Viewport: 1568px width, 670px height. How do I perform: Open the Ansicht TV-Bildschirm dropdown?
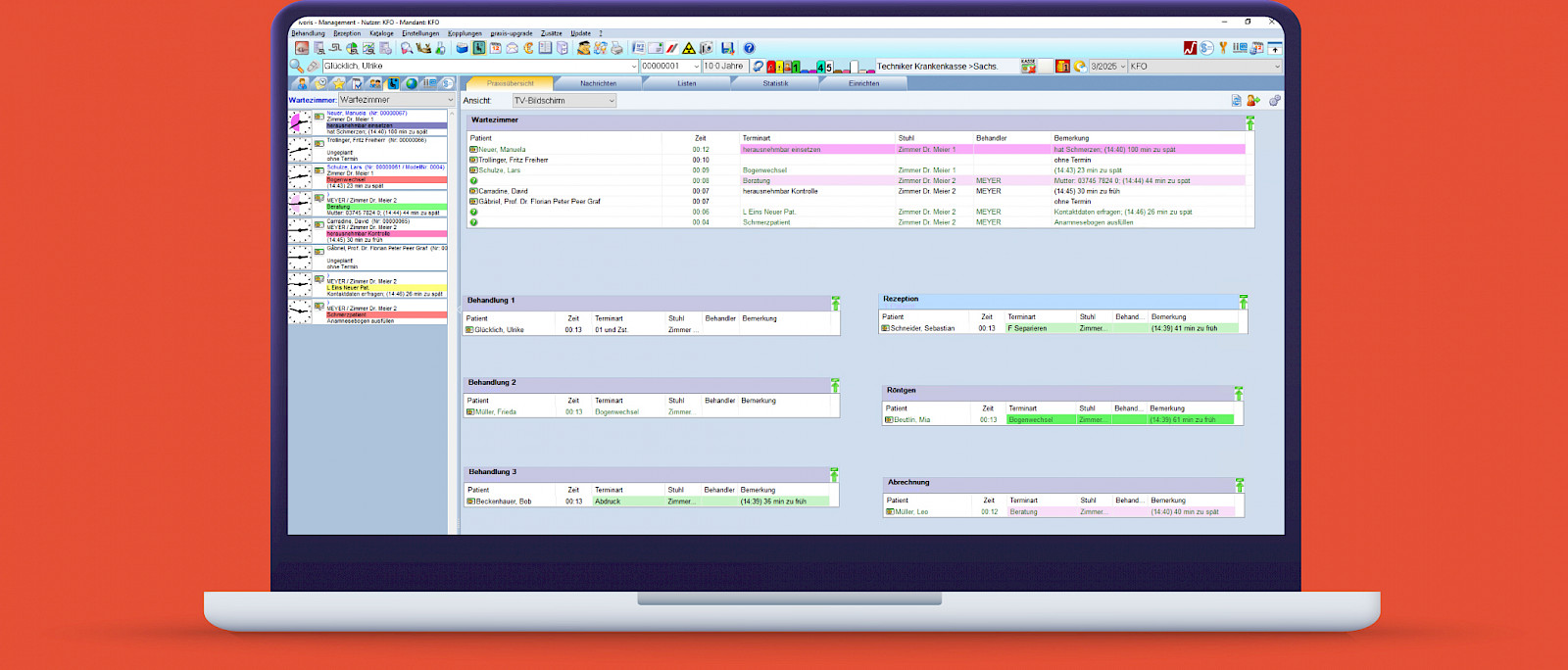(x=564, y=101)
